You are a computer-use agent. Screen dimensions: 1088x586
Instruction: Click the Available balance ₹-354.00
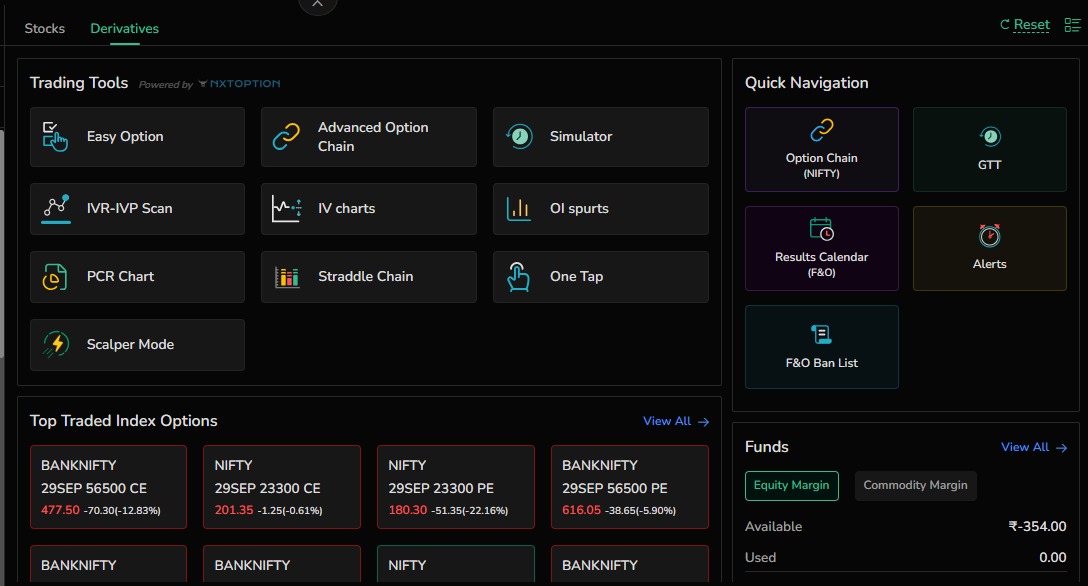1037,526
